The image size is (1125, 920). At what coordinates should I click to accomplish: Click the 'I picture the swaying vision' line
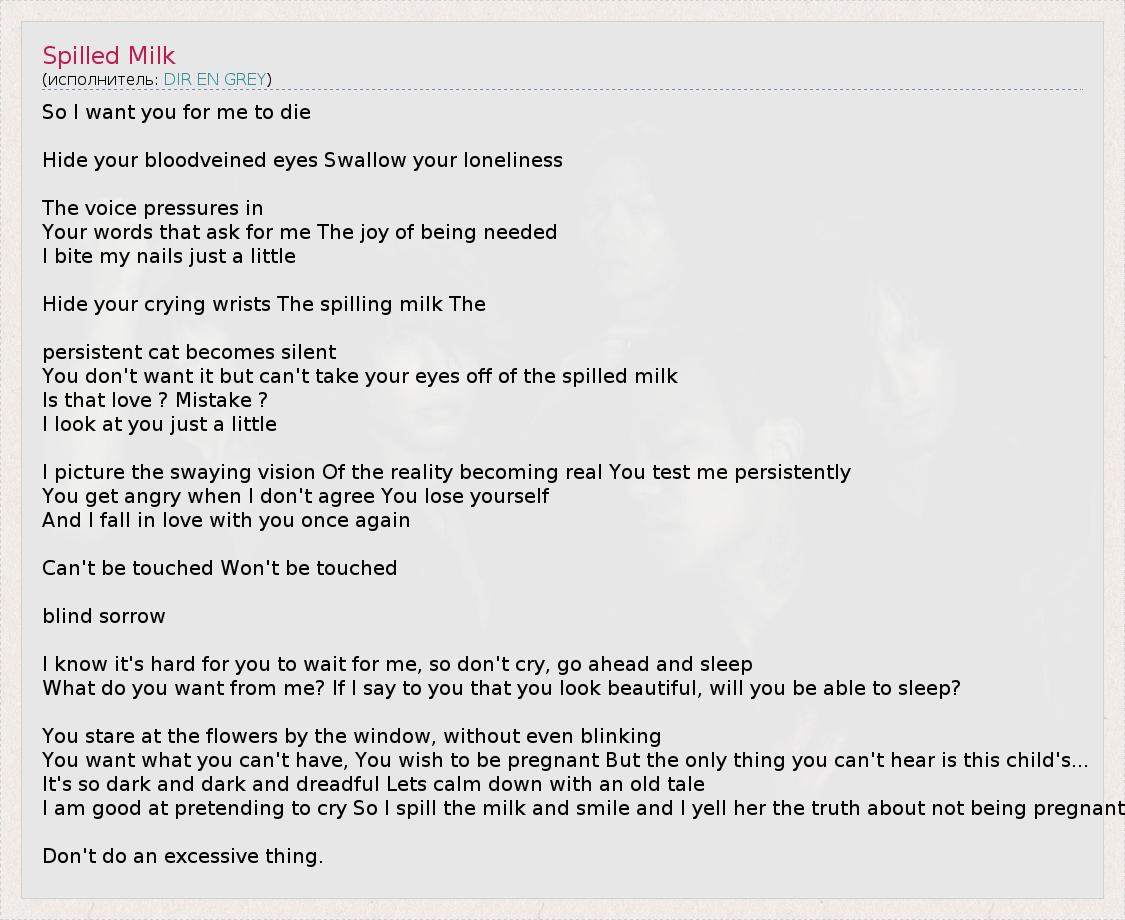coord(446,472)
